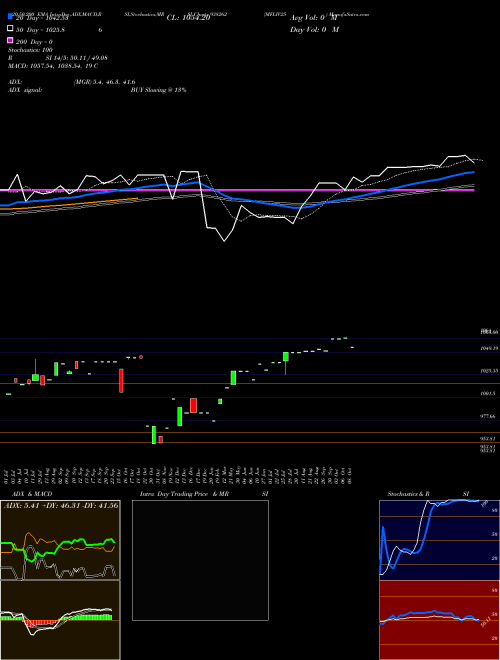
Task: Click the 'BUY Slowing @ 13%' signal text
Action: click(158, 90)
